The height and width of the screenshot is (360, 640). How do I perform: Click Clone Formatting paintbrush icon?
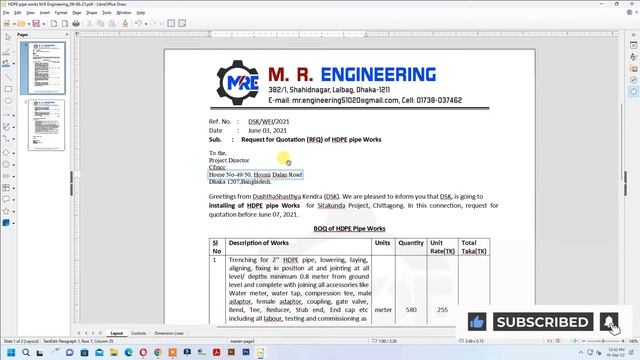click(x=125, y=24)
